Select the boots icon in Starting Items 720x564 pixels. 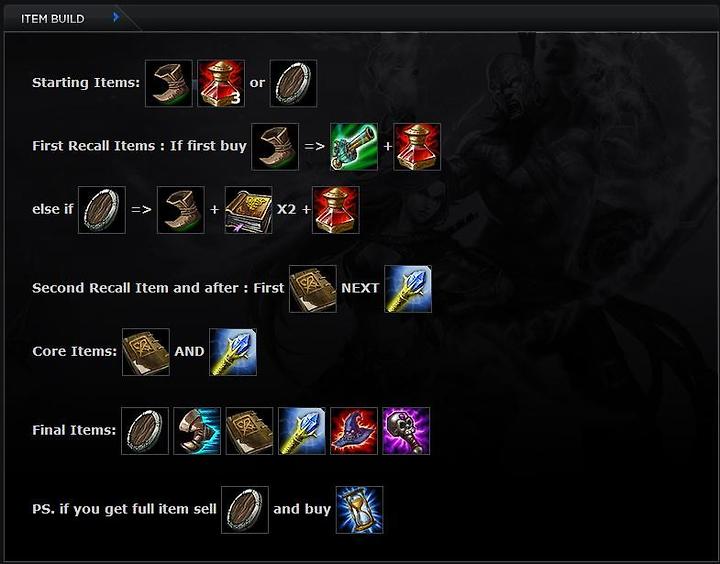point(169,83)
